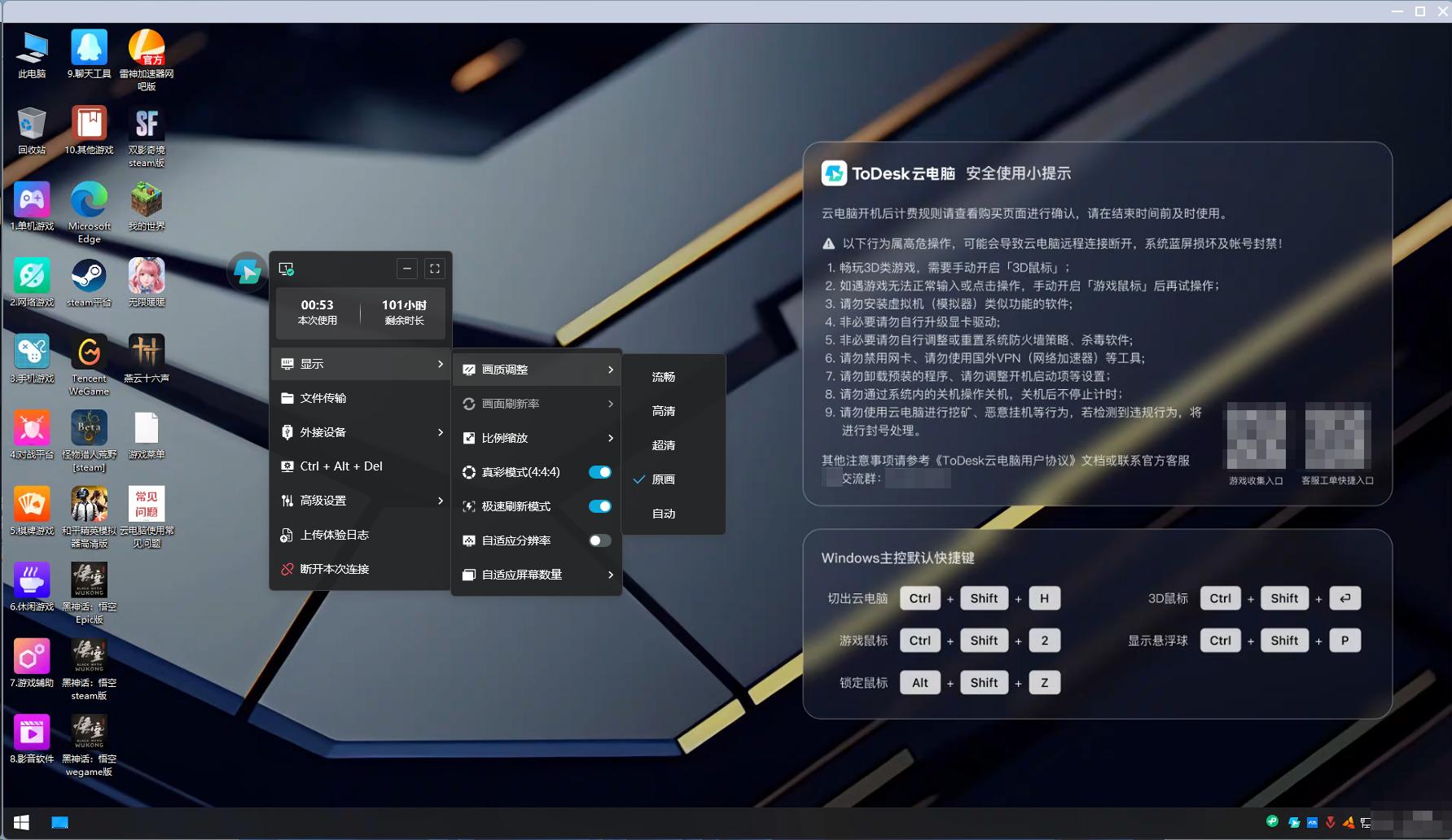Open the 游戏菜单 file icon
1452x840 pixels.
(x=147, y=435)
